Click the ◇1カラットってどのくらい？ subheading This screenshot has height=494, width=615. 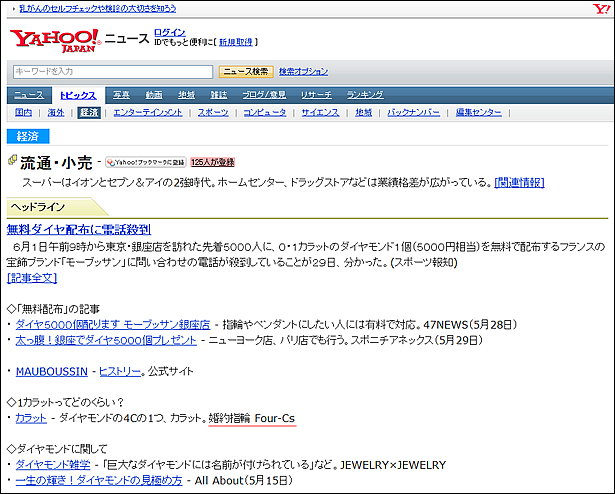tap(66, 403)
